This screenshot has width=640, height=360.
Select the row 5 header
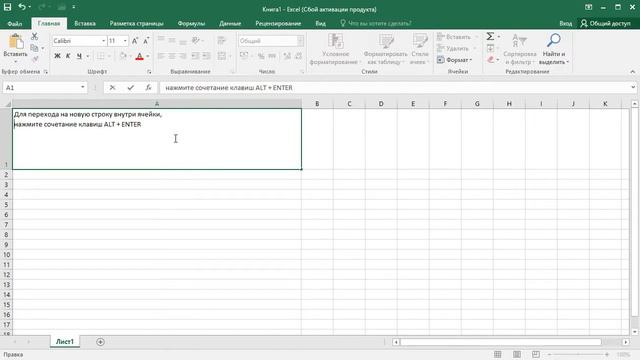(x=6, y=204)
